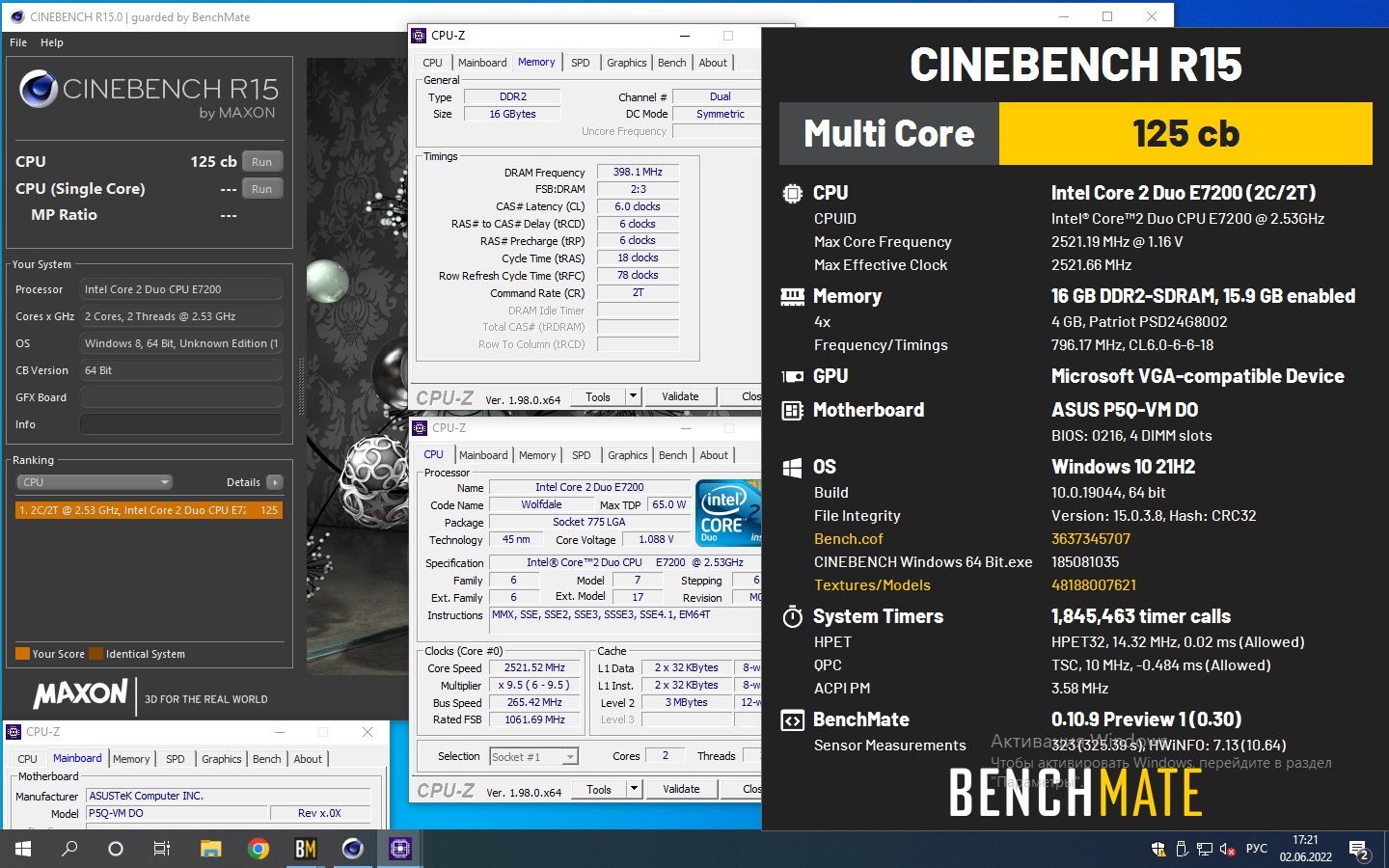The image size is (1389, 868).
Task: Open notification center icon
Action: point(1360,850)
